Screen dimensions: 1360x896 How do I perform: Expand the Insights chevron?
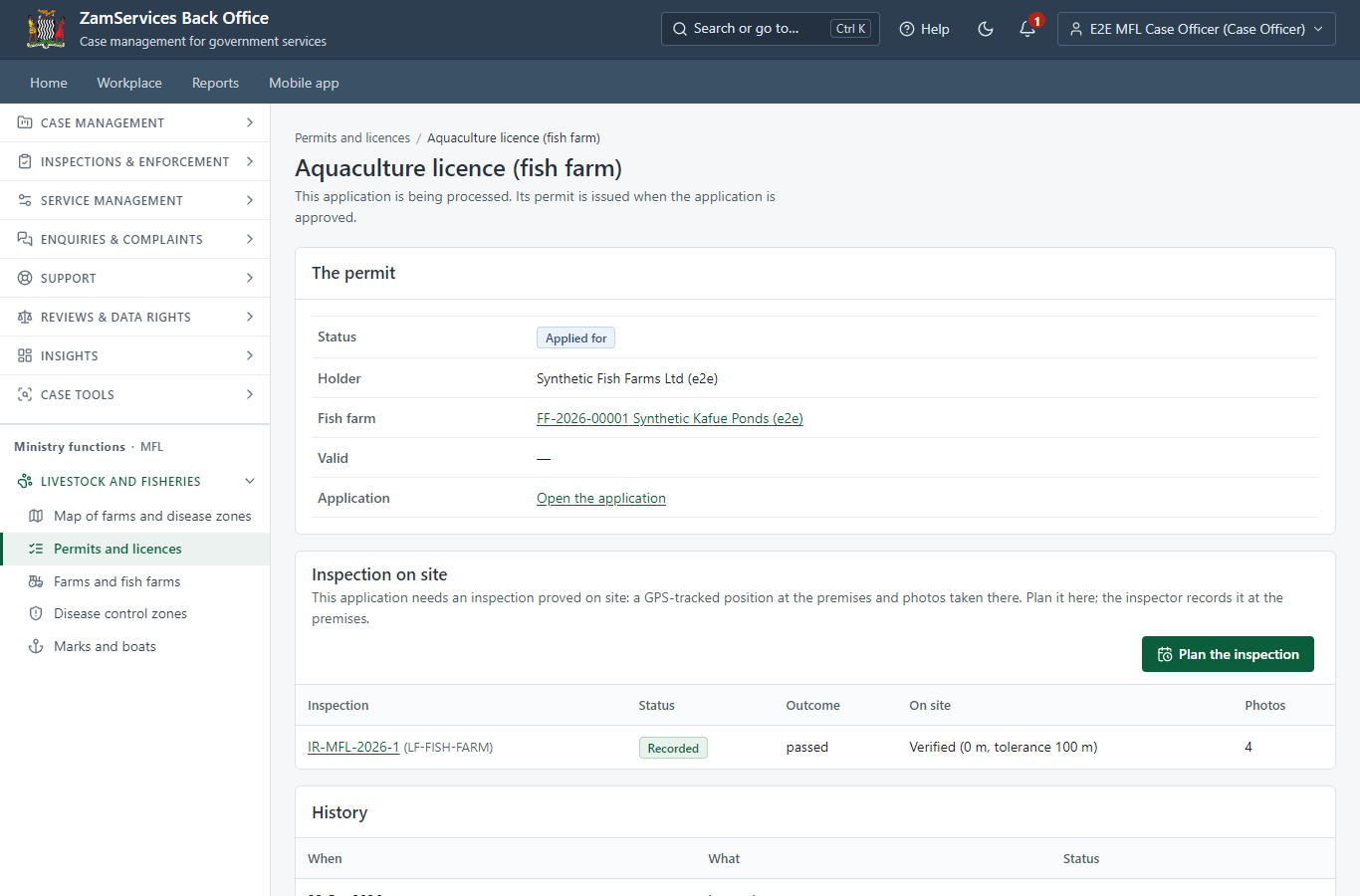(250, 355)
